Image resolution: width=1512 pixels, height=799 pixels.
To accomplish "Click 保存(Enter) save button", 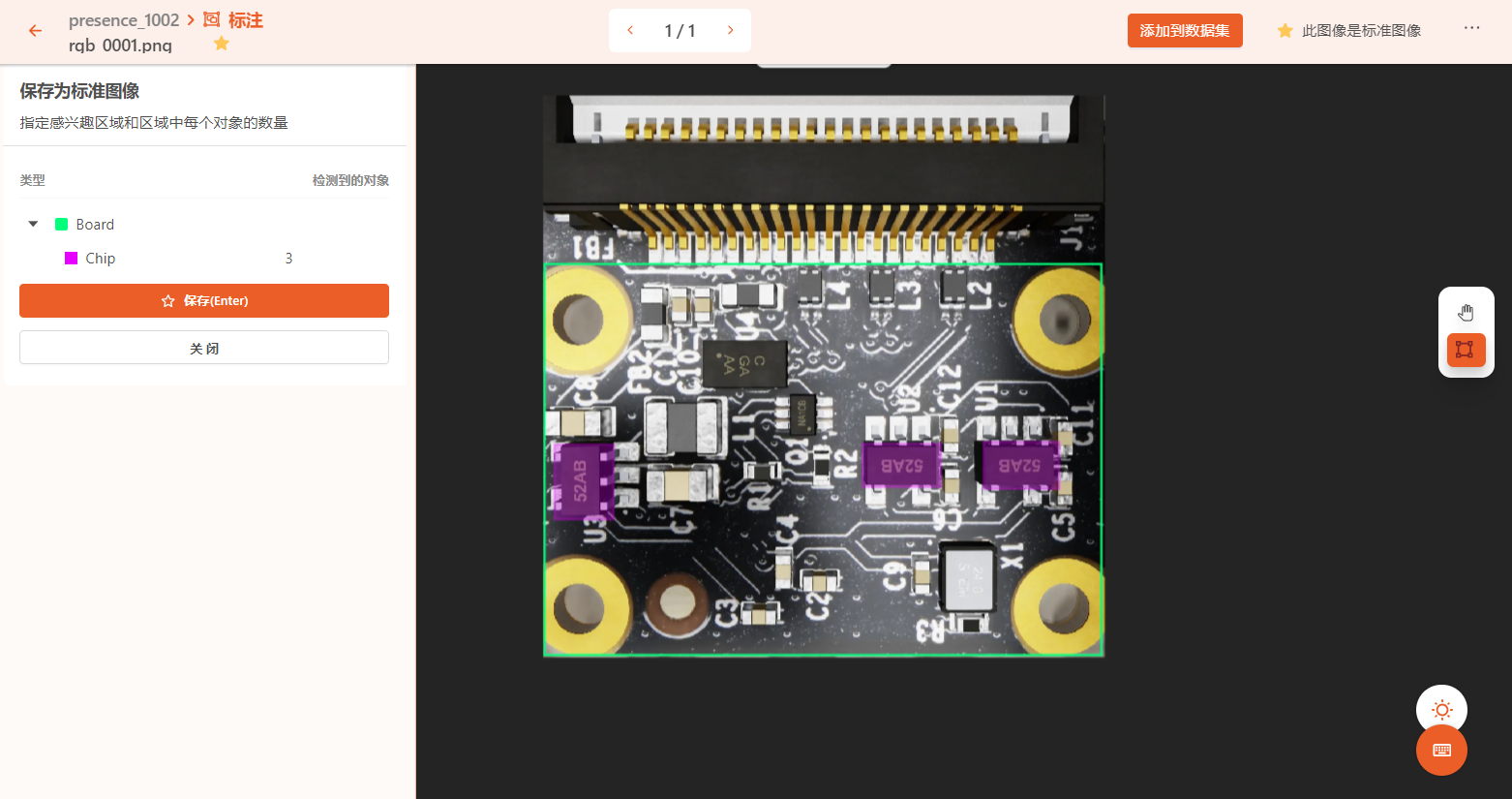I will tap(204, 300).
